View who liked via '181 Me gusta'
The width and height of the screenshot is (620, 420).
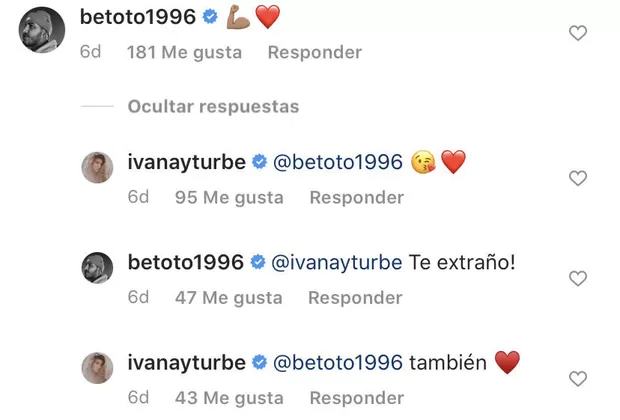(x=184, y=52)
